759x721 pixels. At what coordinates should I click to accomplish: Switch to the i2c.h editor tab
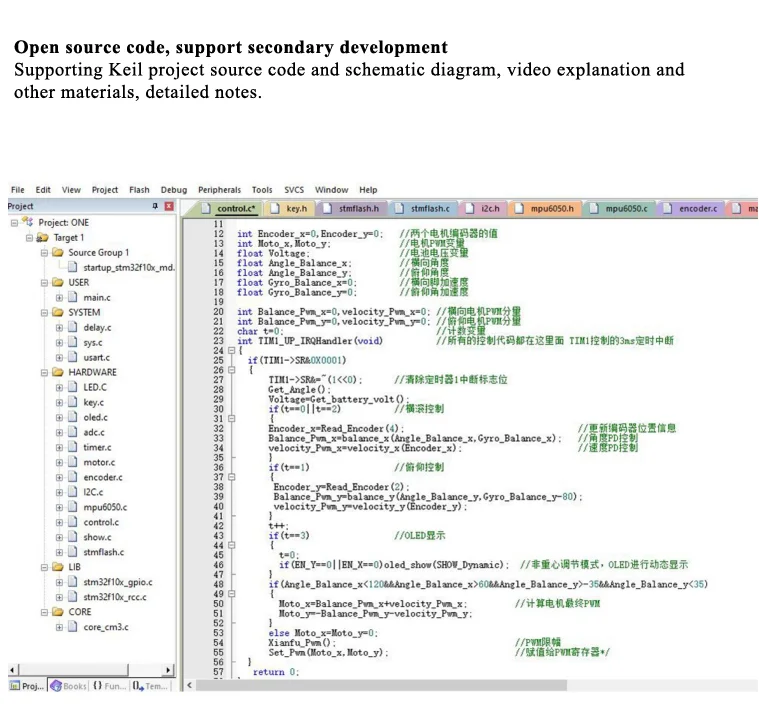[x=484, y=208]
